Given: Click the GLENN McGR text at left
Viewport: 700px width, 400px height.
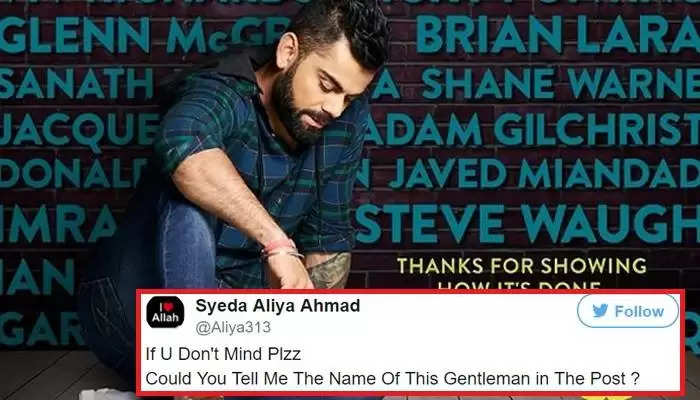Looking at the screenshot, I should (145, 35).
